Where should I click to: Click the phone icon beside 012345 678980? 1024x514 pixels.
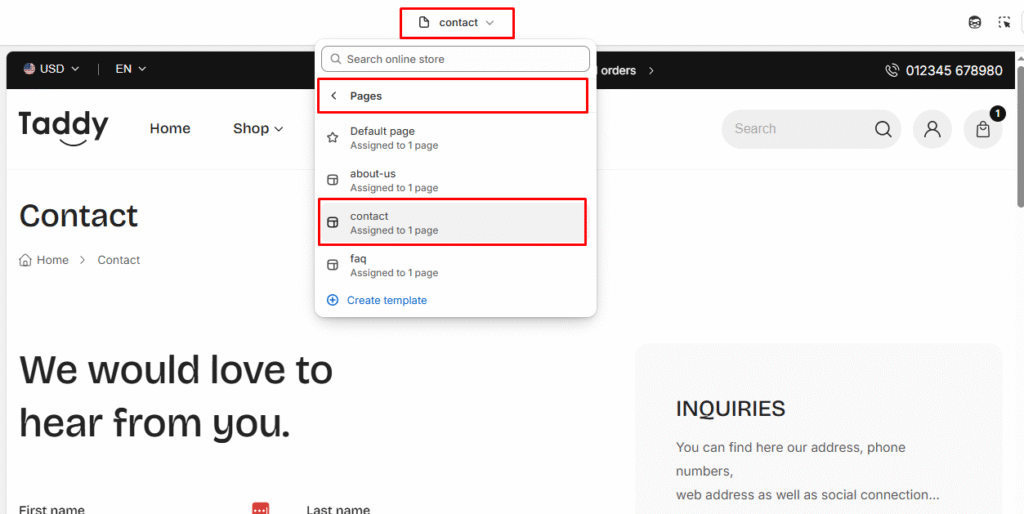[892, 70]
